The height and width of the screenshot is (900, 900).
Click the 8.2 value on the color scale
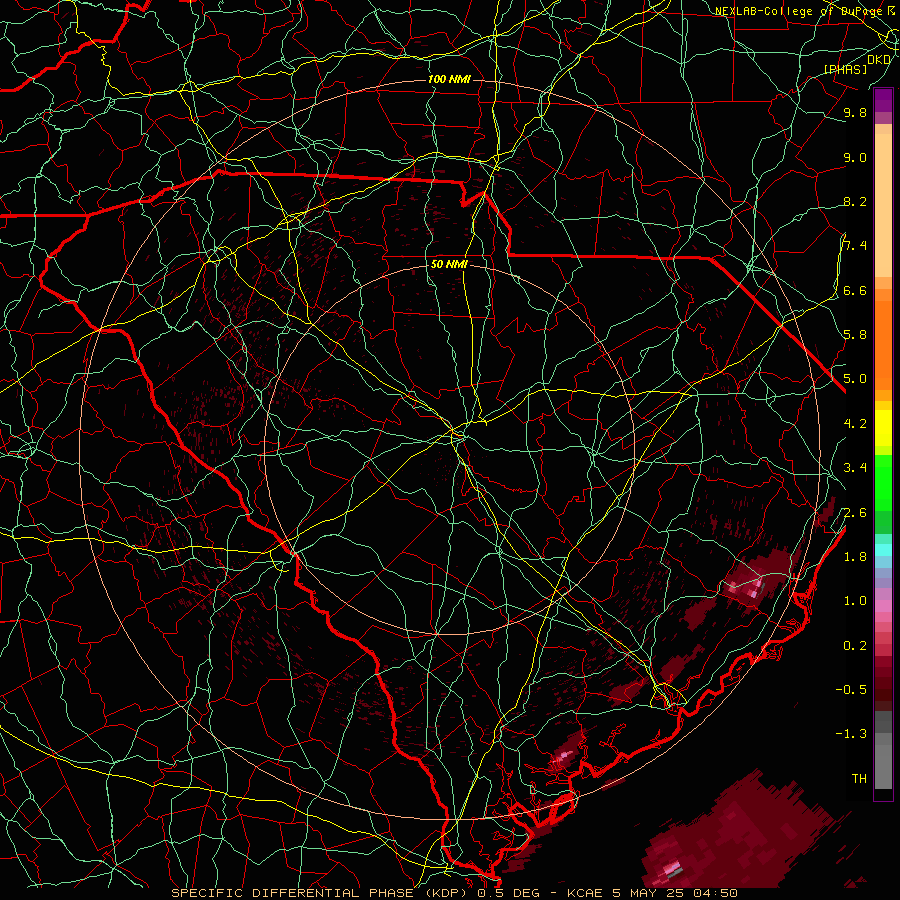(x=855, y=201)
